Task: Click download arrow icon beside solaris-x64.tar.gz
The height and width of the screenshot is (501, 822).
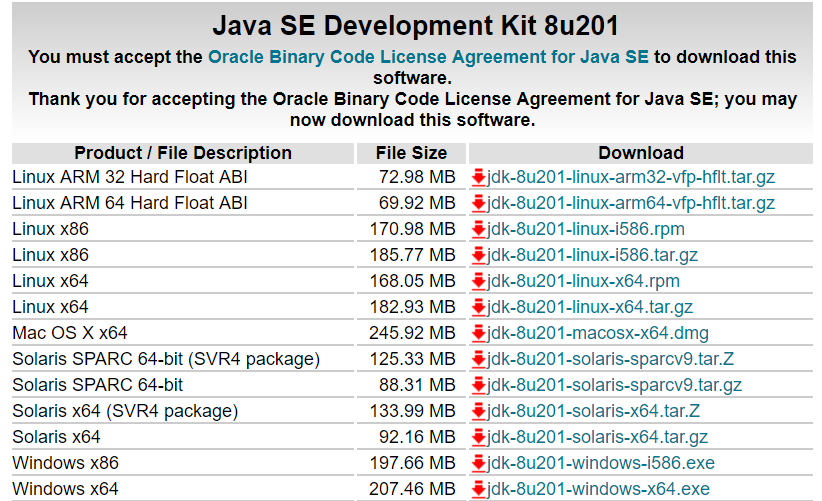Action: 478,437
